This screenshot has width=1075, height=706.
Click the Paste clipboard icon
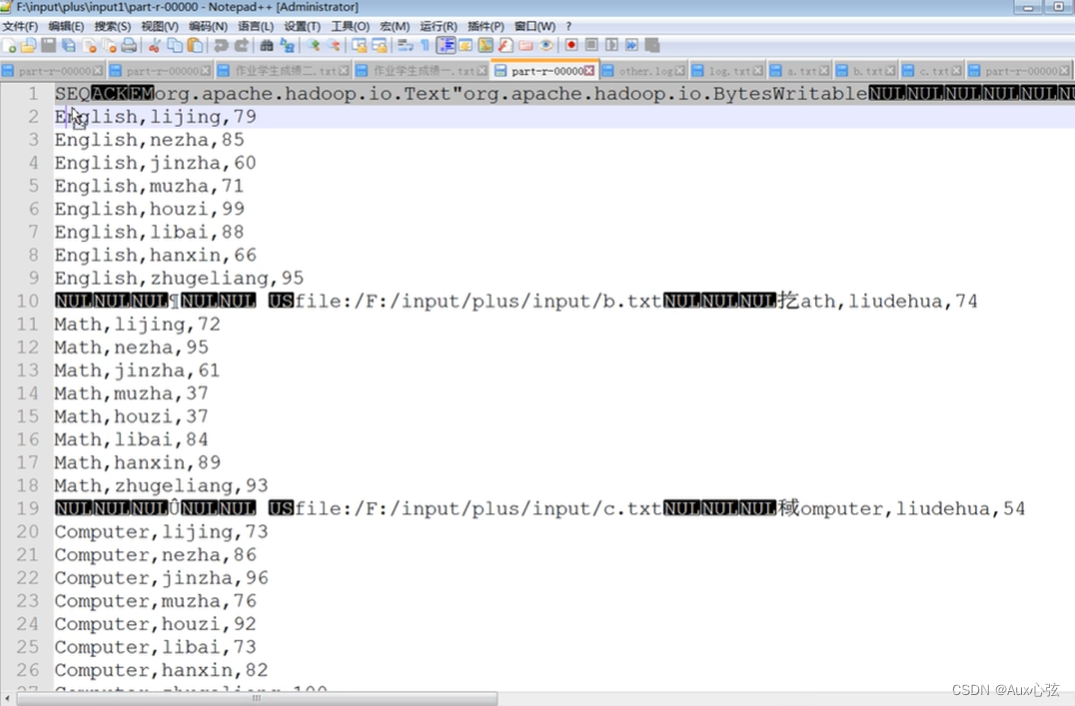196,44
